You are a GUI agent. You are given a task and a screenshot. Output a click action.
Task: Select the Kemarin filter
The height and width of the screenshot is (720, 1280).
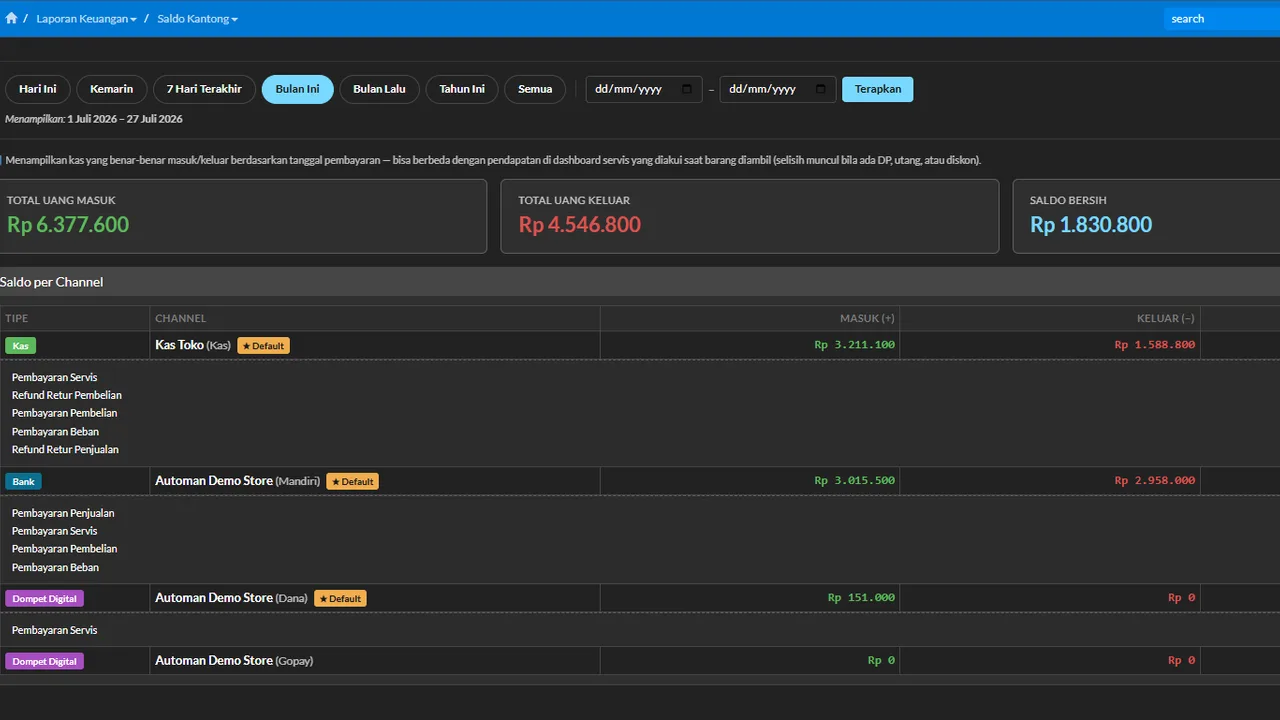[112, 89]
